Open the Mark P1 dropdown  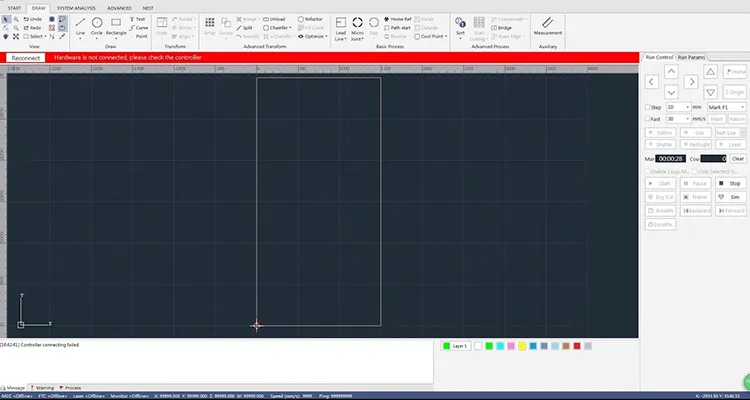point(726,106)
